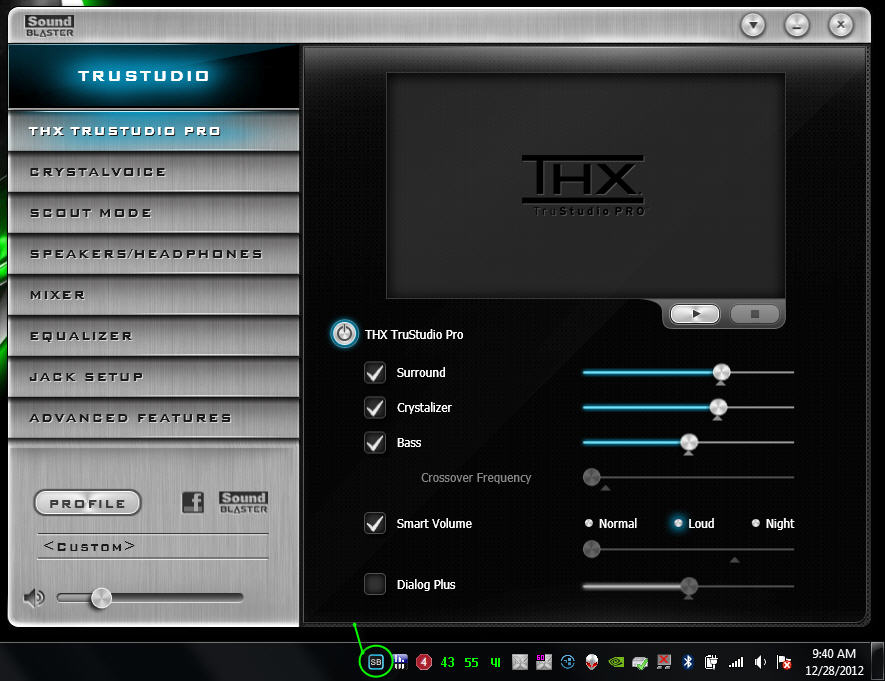This screenshot has width=885, height=681.
Task: Open the THX TruStudio Pro section
Action: click(x=154, y=131)
